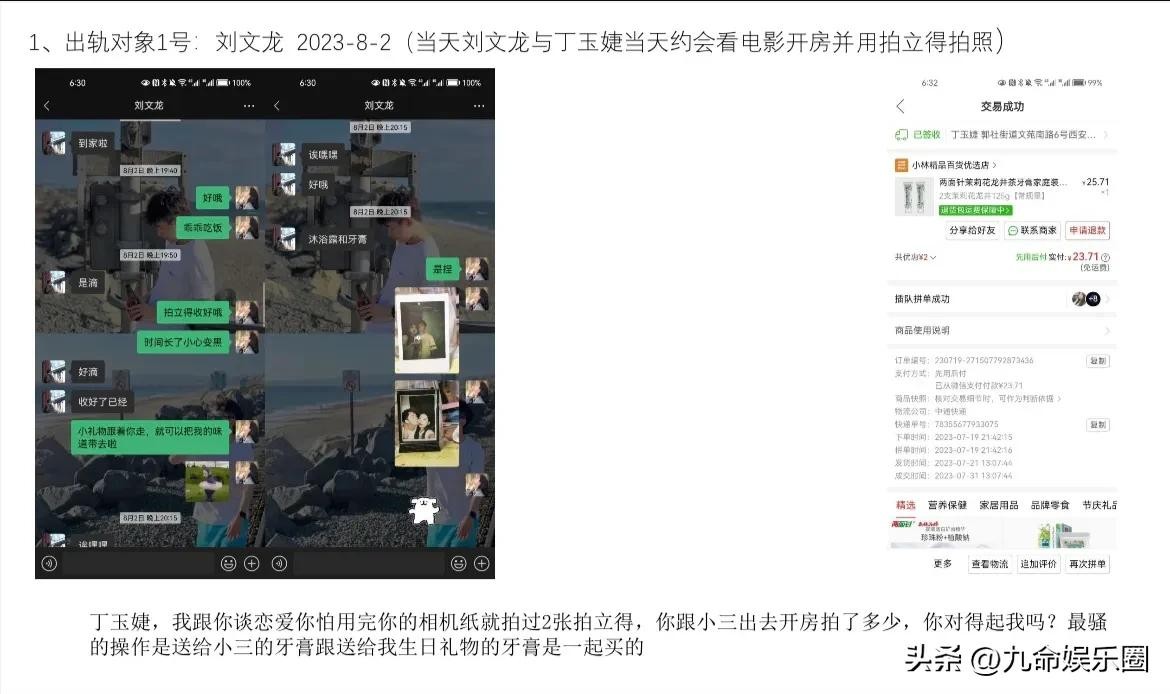Viewport: 1170px width, 694px height.
Task: Click the 申请退款 button
Action: (x=1087, y=230)
